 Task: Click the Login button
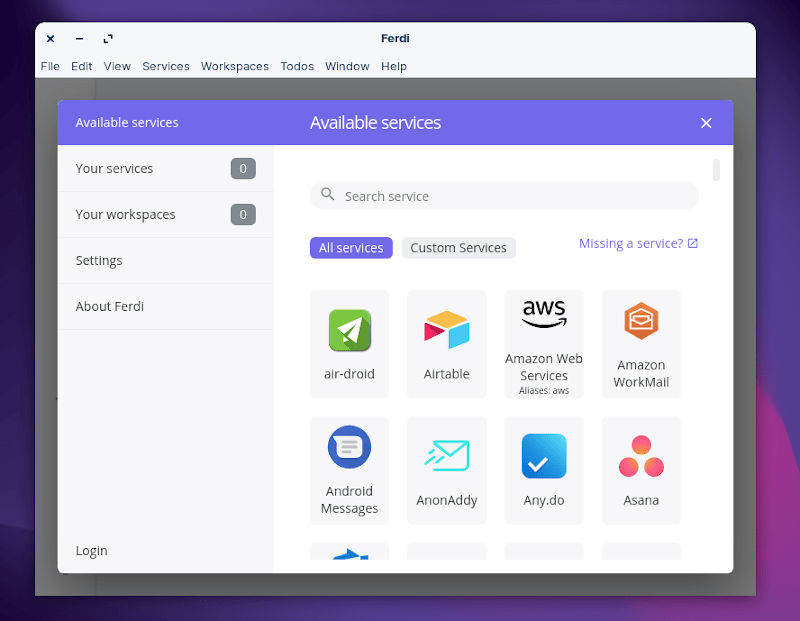click(x=91, y=550)
